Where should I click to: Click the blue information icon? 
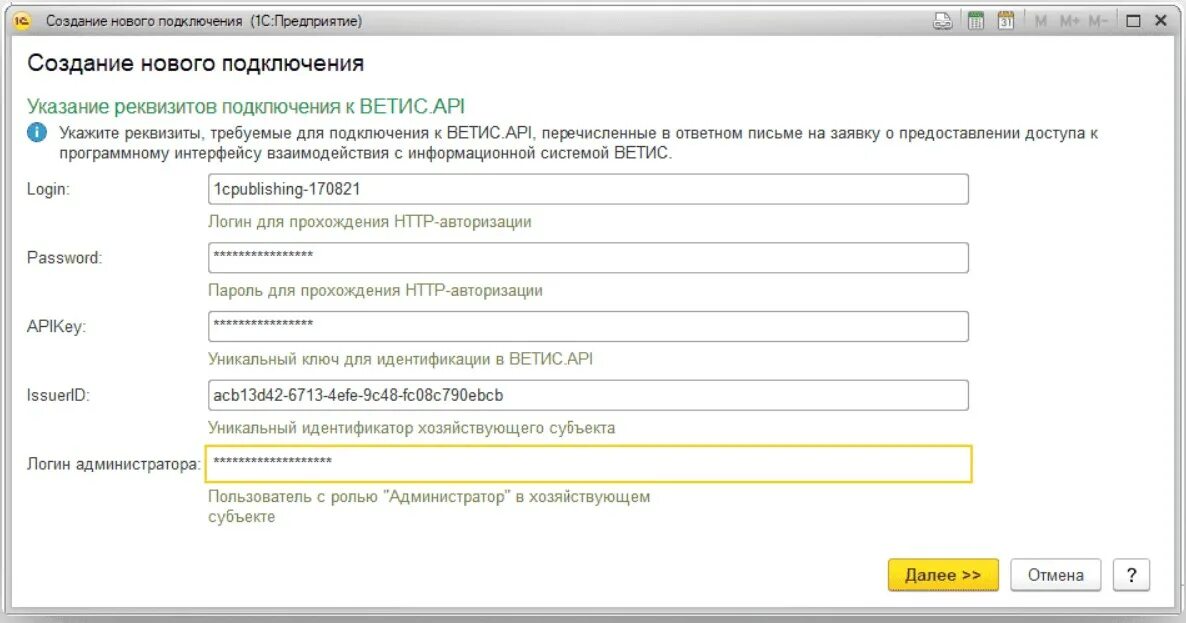pyautogui.click(x=37, y=132)
